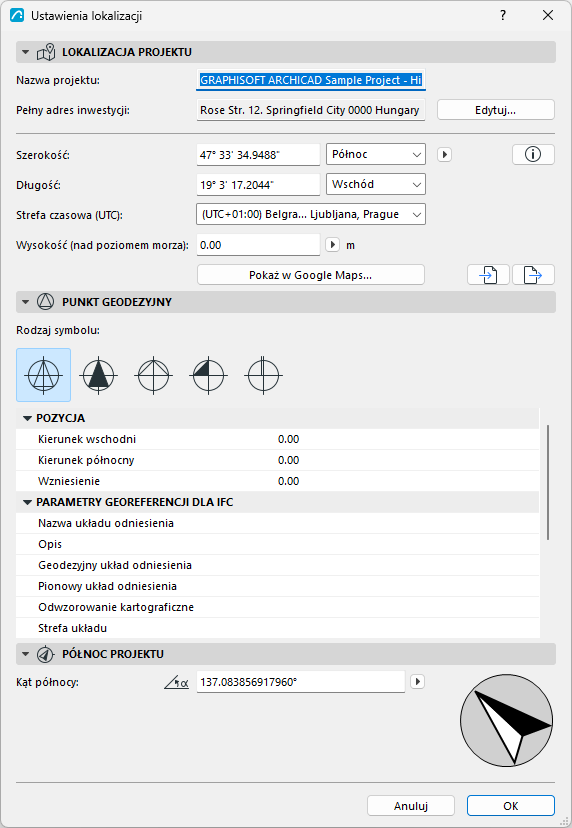The height and width of the screenshot is (828, 572).
Task: Click the survey point icon in Punkt geodezyjny header
Action: pyautogui.click(x=46, y=302)
